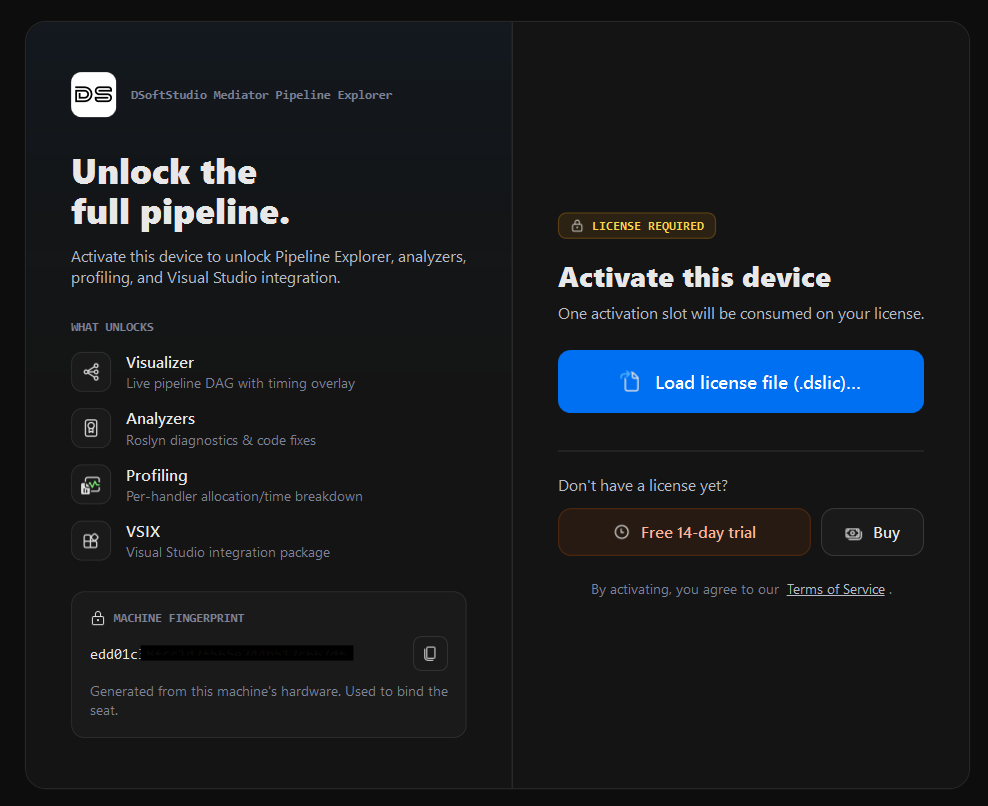Copy the machine fingerprint to clipboard

pyautogui.click(x=430, y=653)
